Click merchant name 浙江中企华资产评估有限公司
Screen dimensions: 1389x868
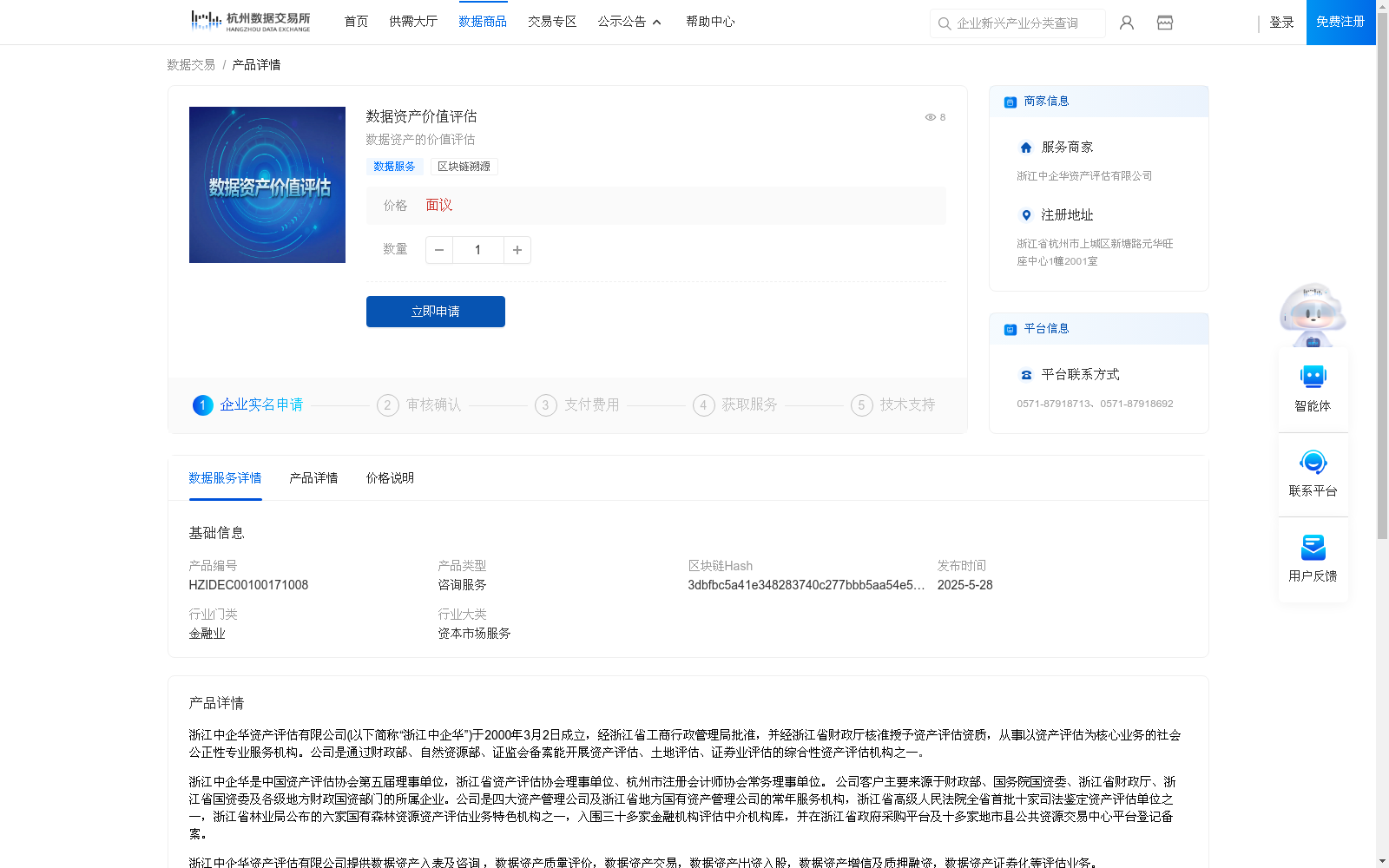(1084, 176)
